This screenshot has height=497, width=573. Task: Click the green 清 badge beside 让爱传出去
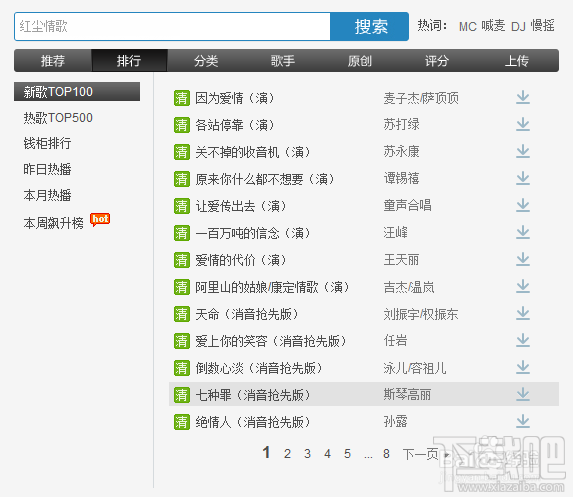[182, 206]
